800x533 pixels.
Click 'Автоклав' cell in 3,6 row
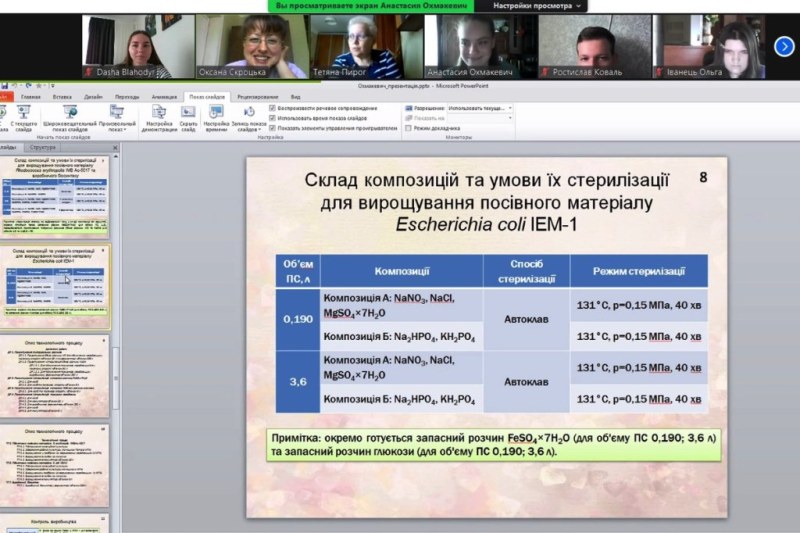point(527,382)
